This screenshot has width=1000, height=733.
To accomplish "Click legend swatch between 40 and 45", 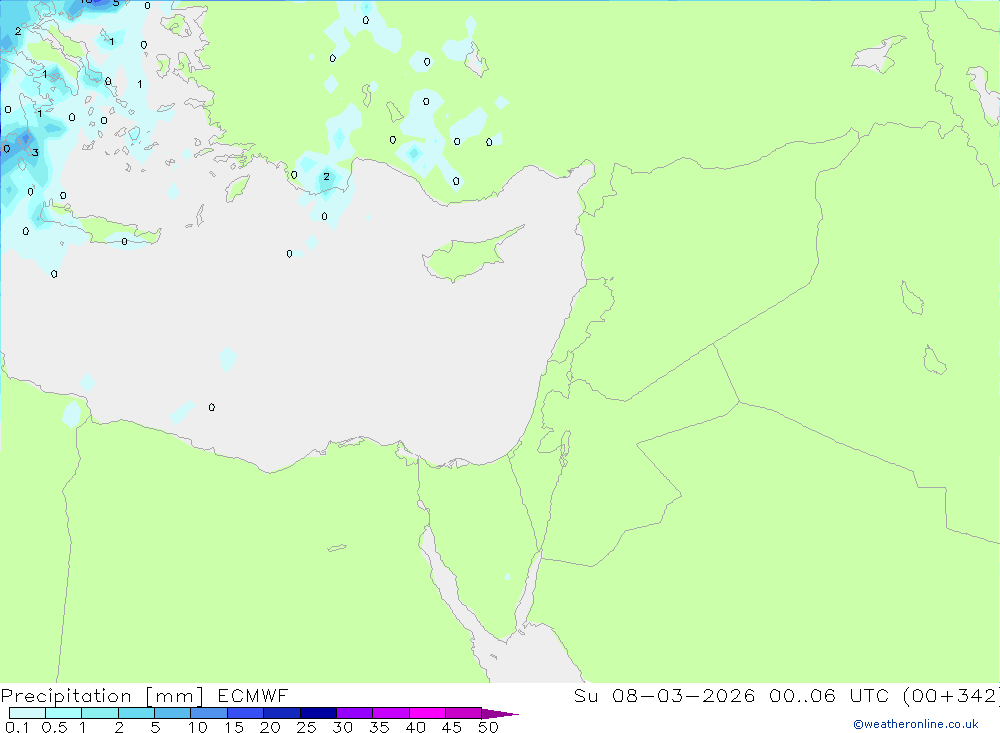I will point(427,713).
